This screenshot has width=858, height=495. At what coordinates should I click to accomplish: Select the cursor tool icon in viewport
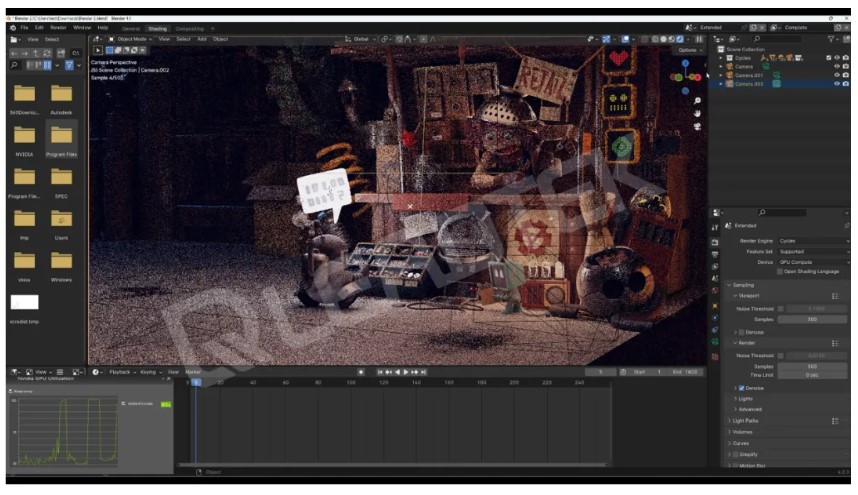(x=98, y=49)
